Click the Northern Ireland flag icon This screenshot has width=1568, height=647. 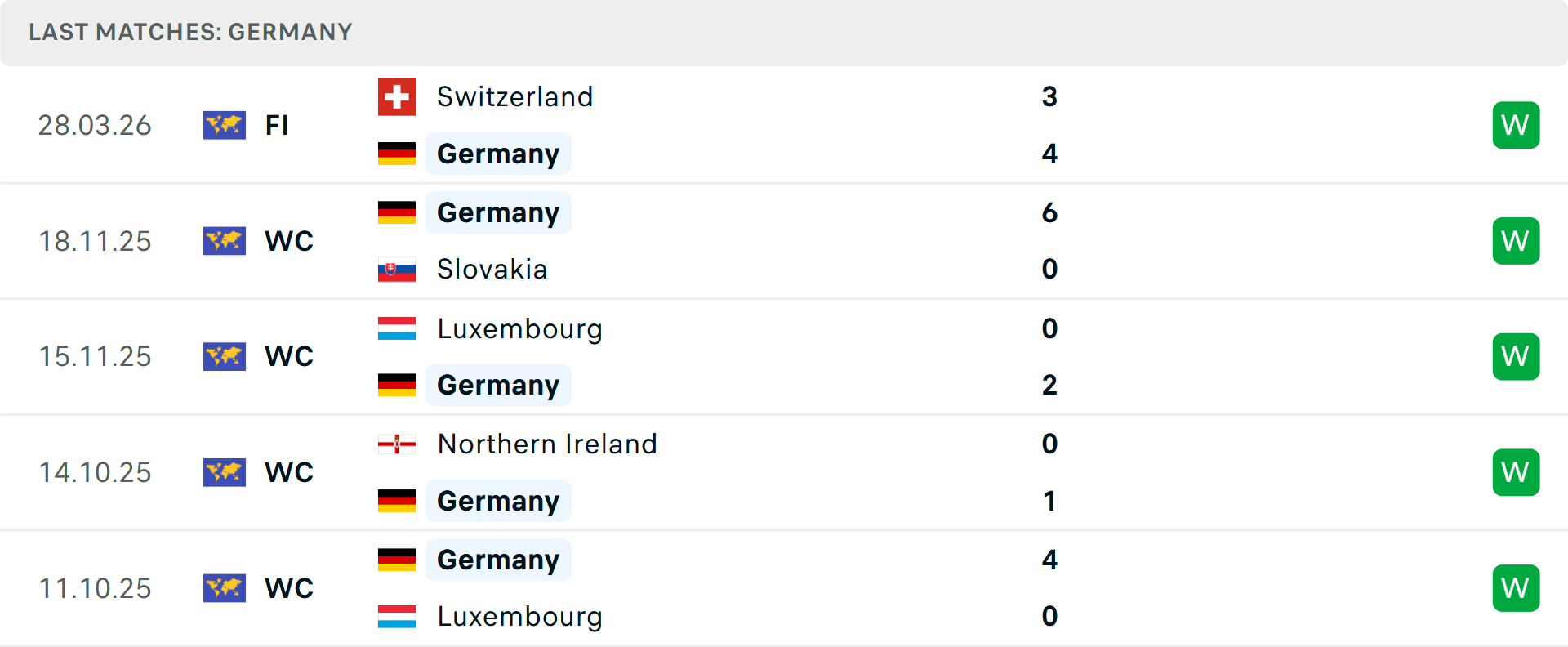tap(397, 444)
